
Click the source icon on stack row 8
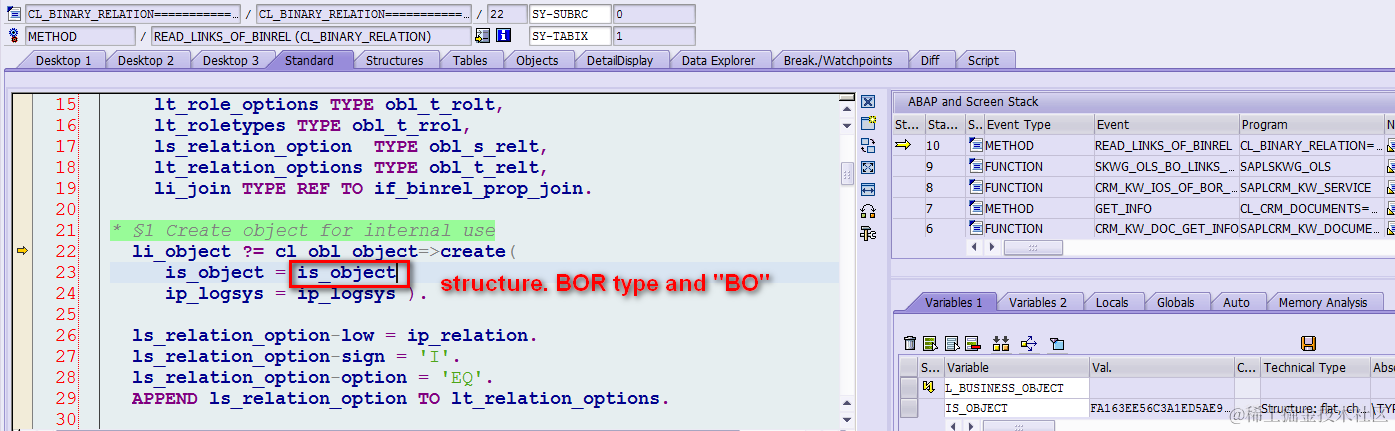click(x=976, y=188)
